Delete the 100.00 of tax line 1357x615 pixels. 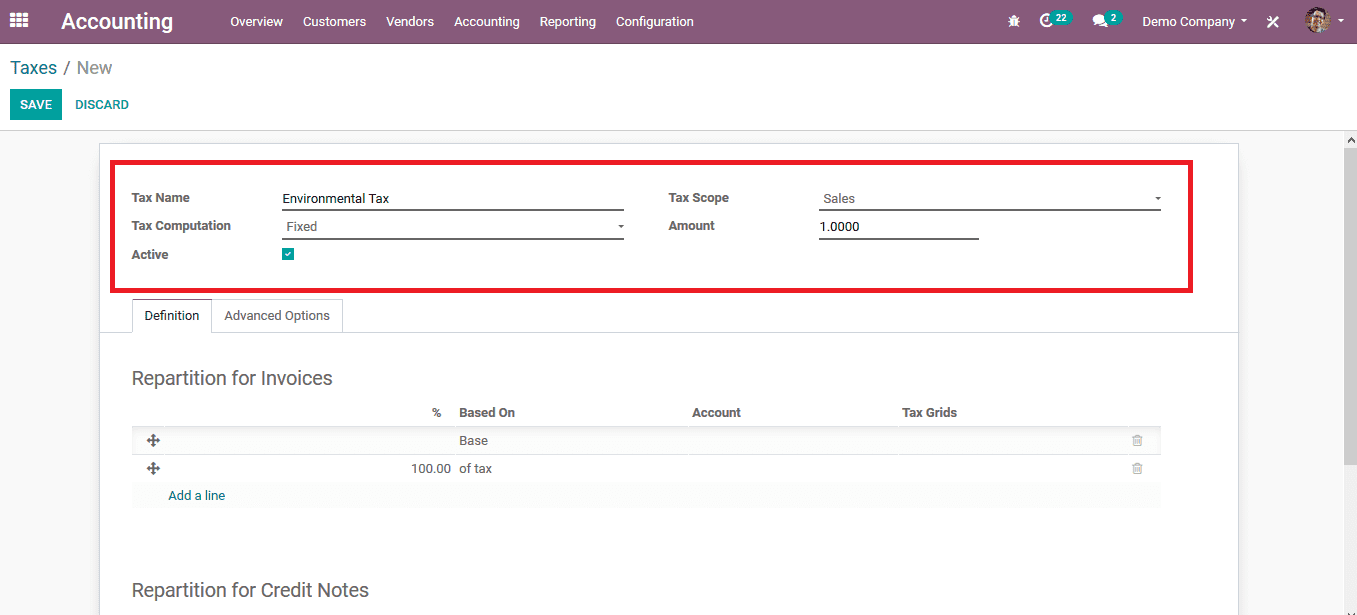pos(1137,468)
